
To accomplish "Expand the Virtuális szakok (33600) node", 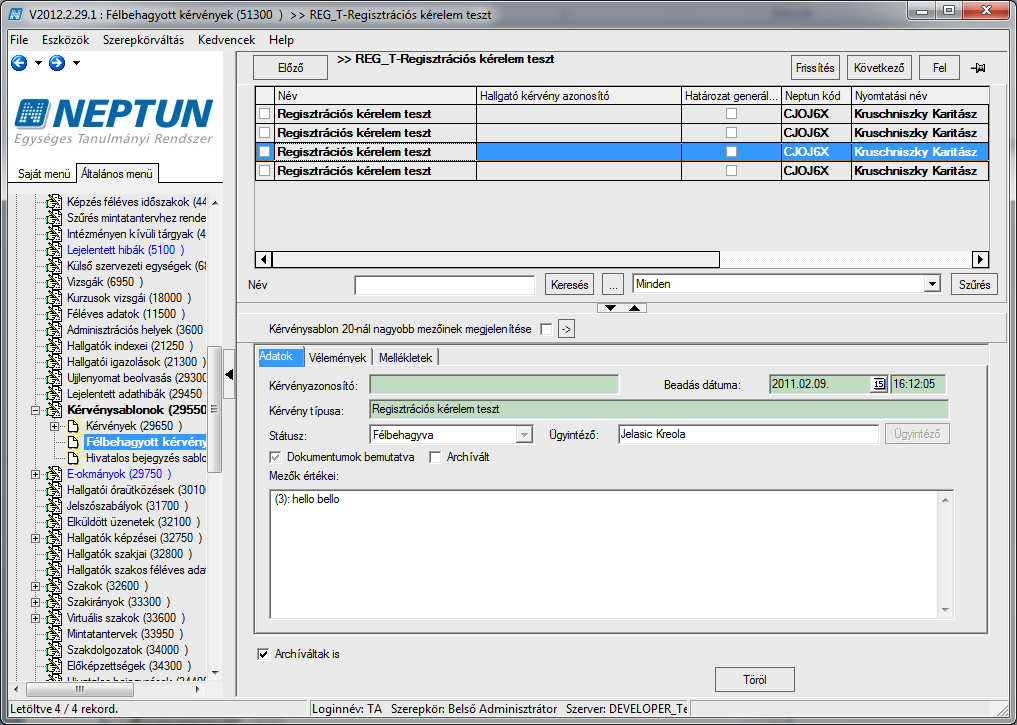I will pos(36,618).
